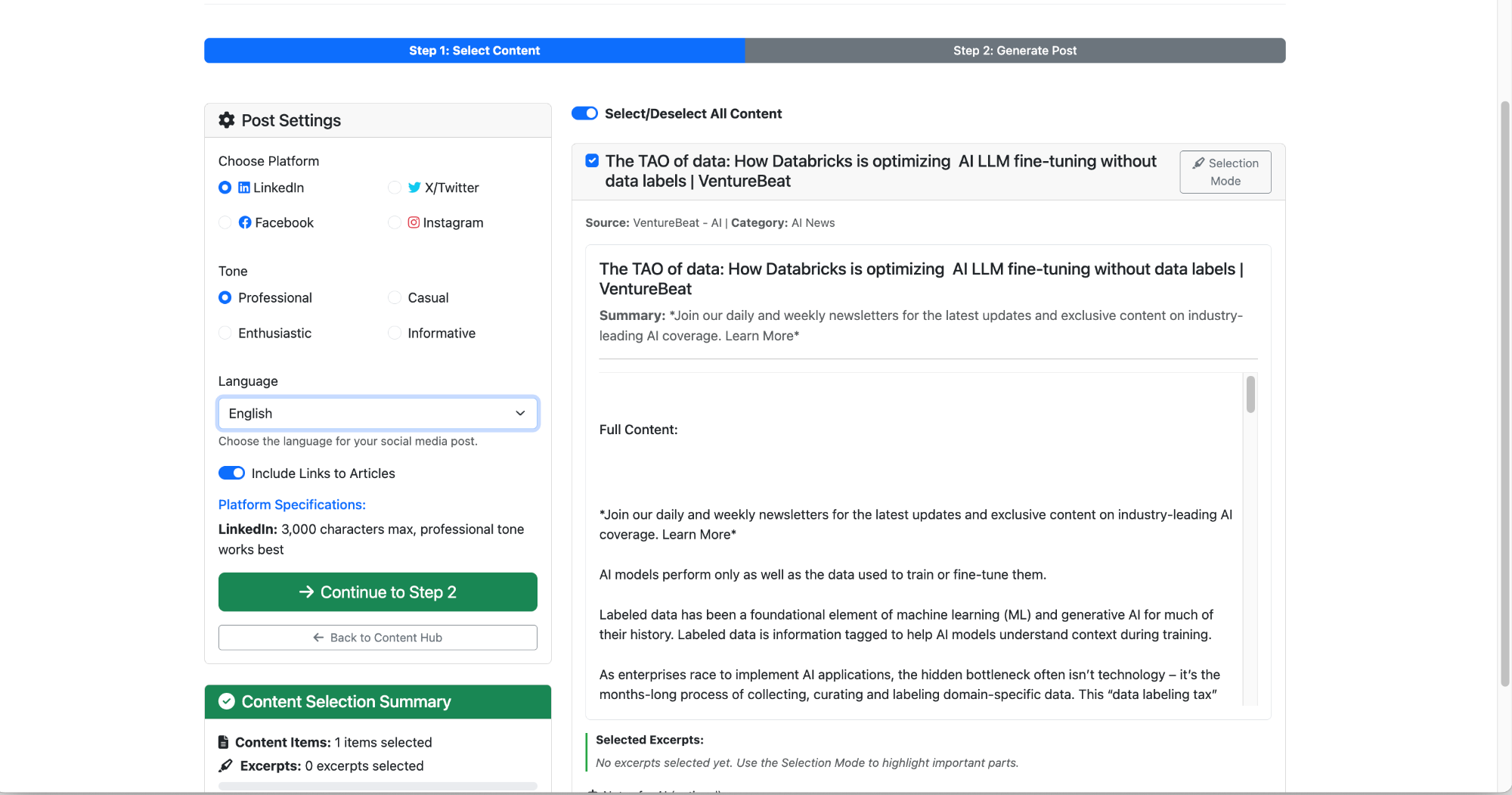Screen dimensions: 1512x795
Task: Click '0 excerpts selected' text
Action: click(364, 765)
